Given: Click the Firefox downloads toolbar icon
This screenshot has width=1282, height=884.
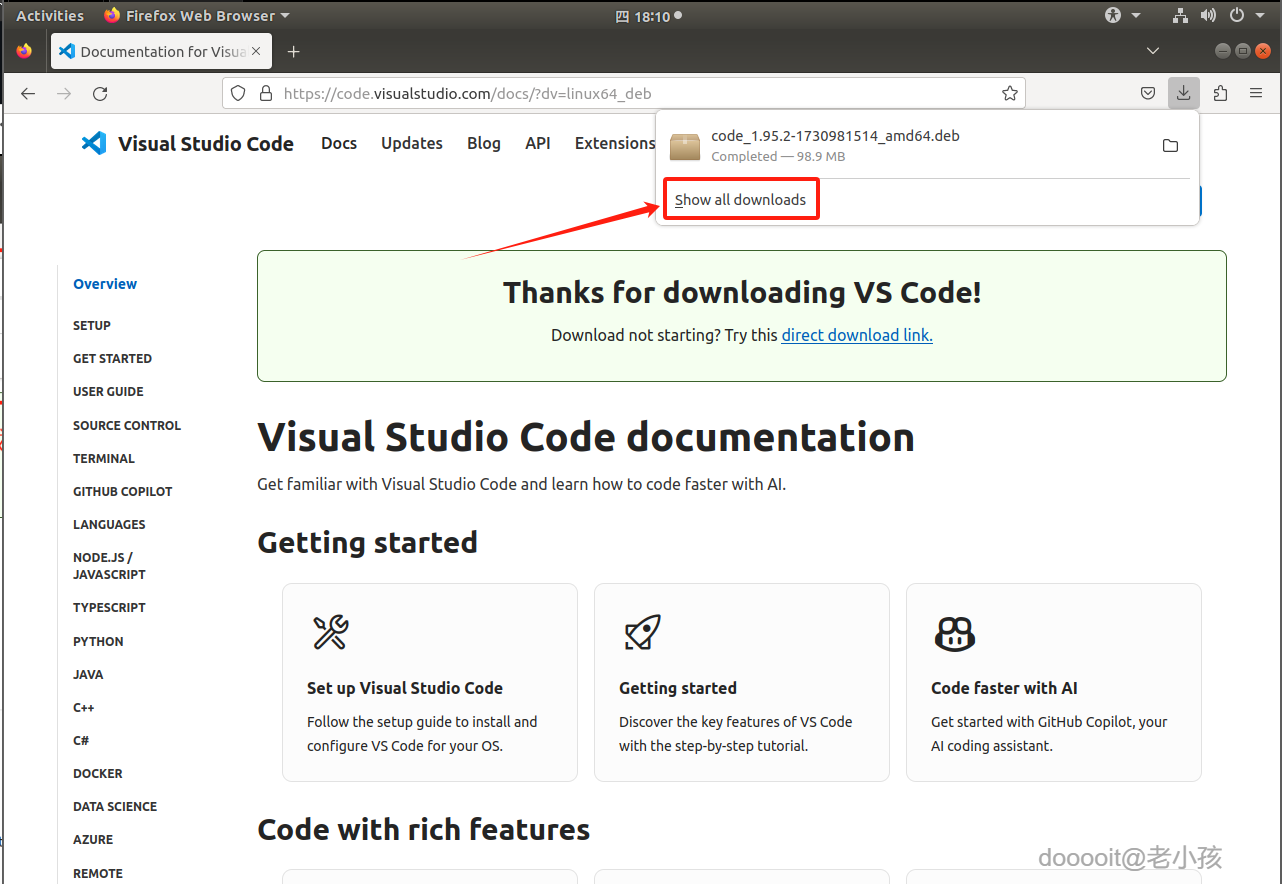Looking at the screenshot, I should 1183,93.
